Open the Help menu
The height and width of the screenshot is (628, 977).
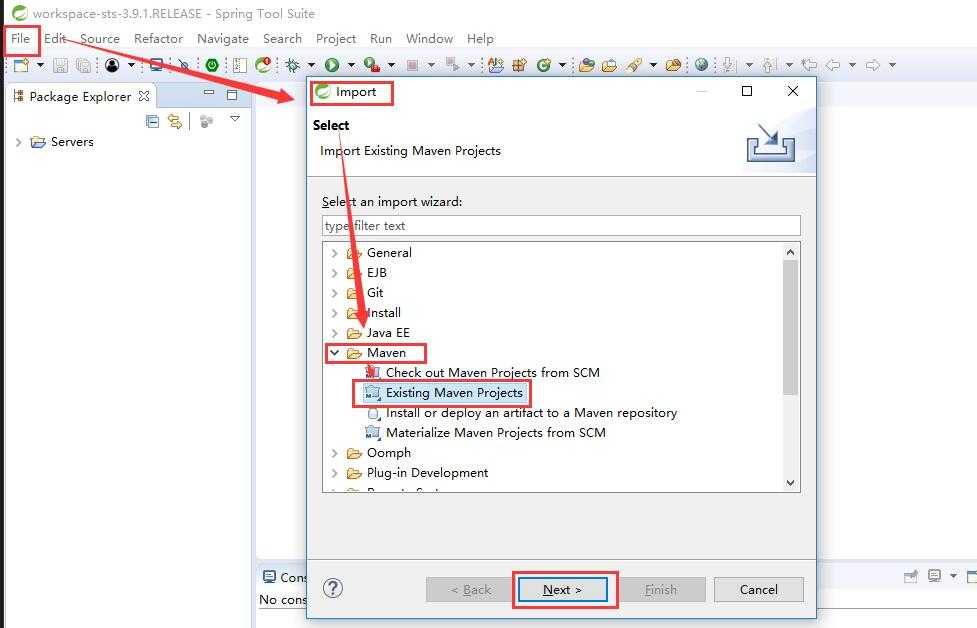(x=480, y=39)
